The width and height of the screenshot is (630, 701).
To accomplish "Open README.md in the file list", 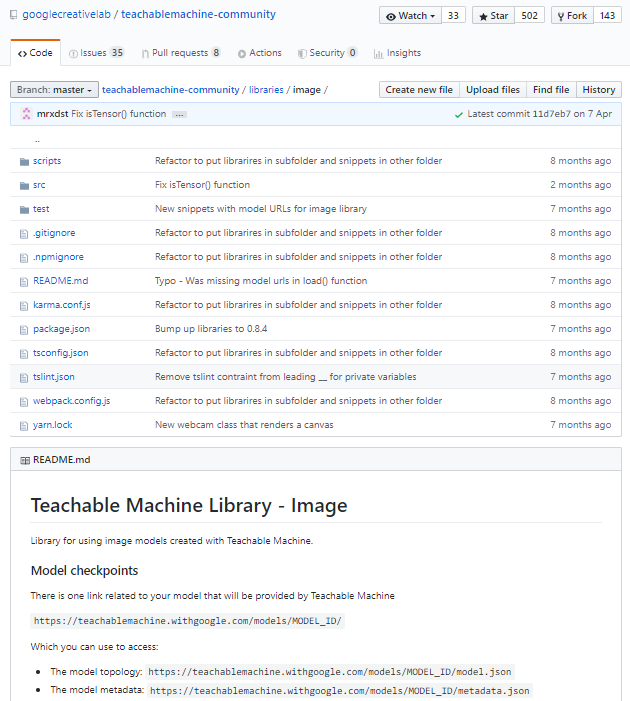I will click(60, 281).
